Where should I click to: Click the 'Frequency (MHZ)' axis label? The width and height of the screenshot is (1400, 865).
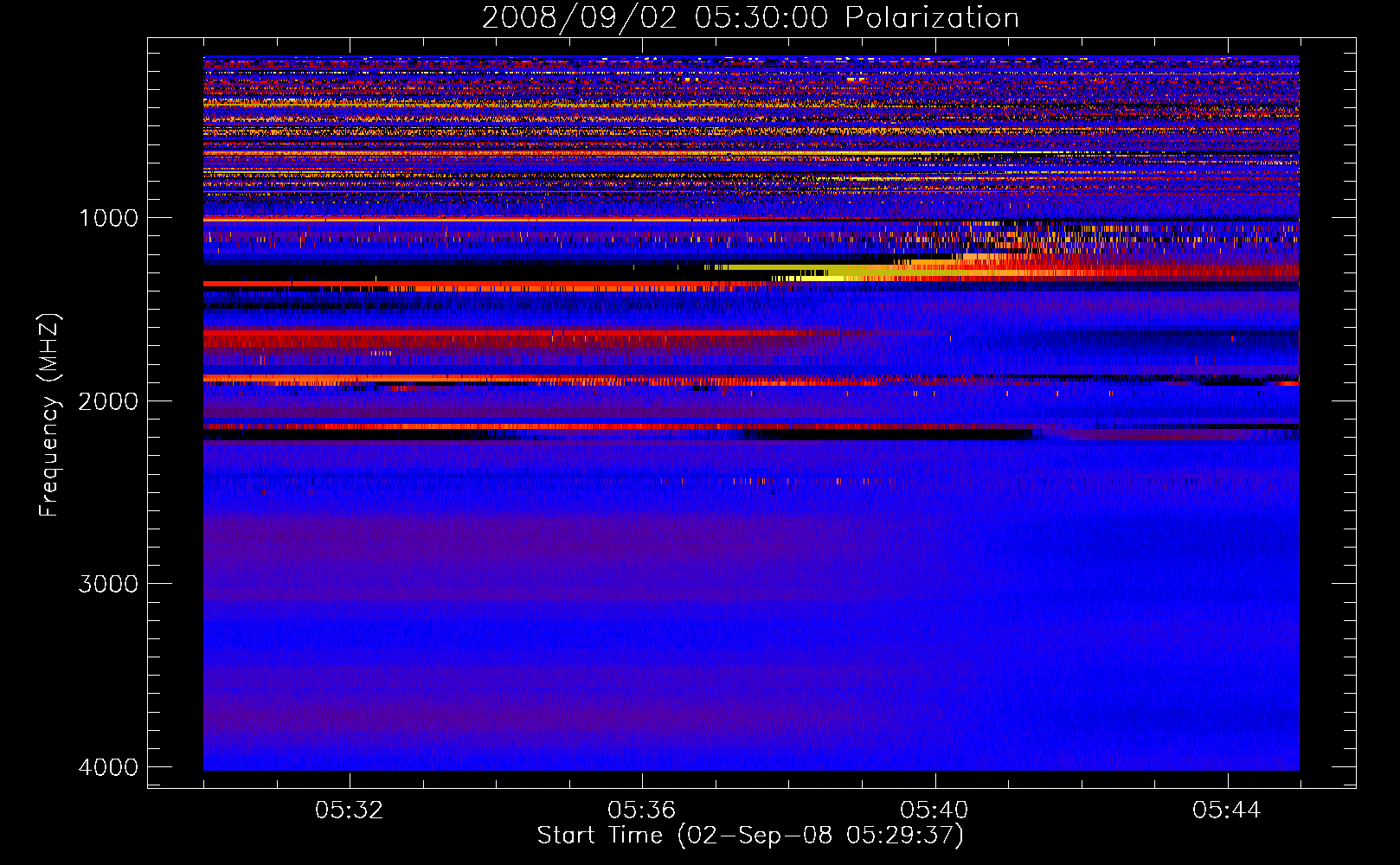[x=49, y=415]
